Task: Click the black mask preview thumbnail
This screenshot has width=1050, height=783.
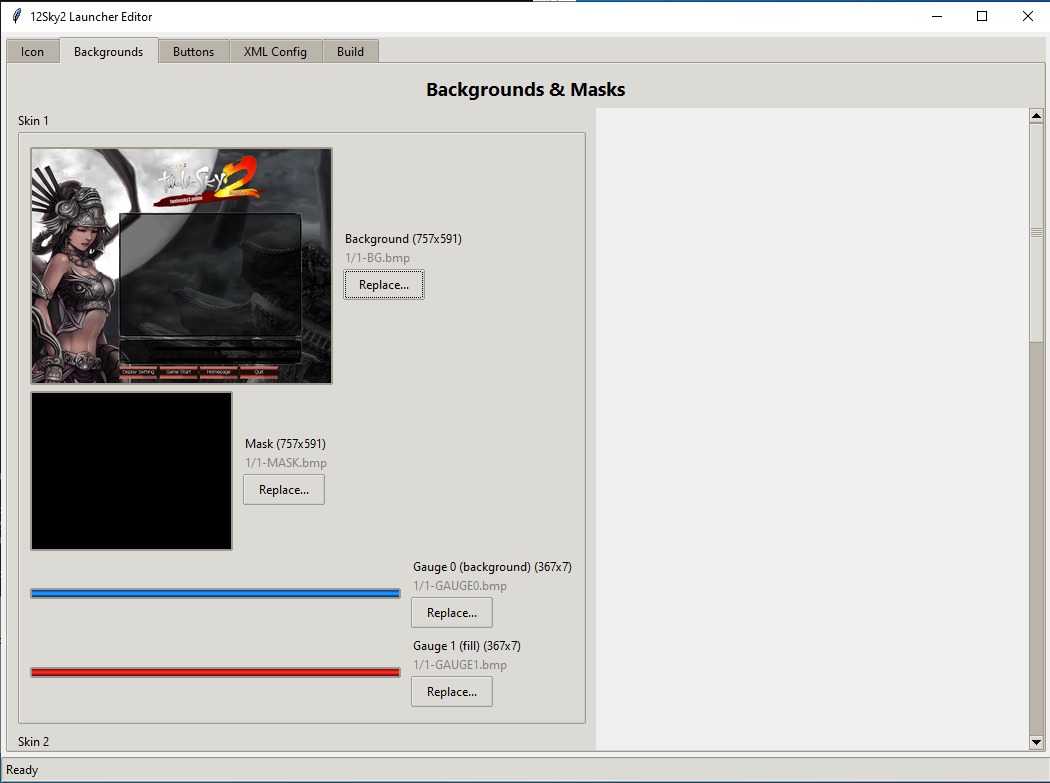Action: 131,471
